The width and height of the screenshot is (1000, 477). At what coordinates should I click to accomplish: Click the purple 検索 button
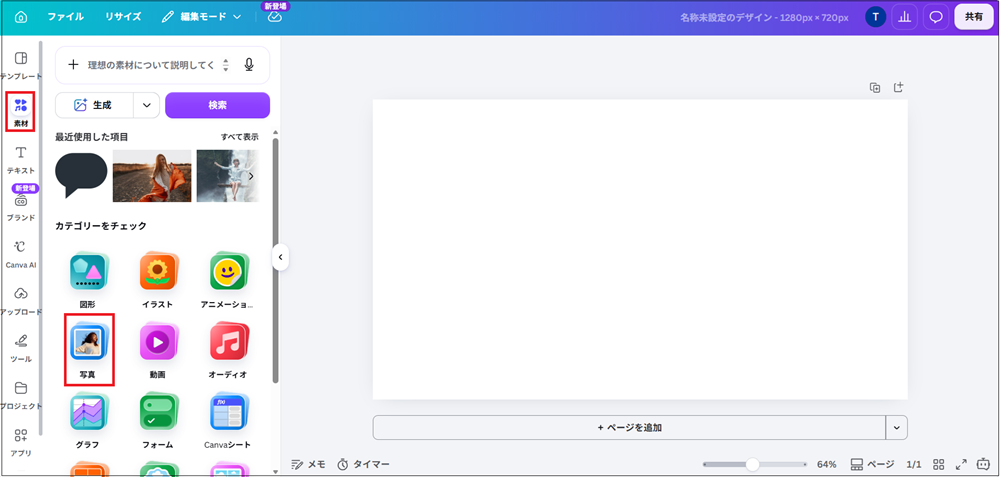point(217,105)
